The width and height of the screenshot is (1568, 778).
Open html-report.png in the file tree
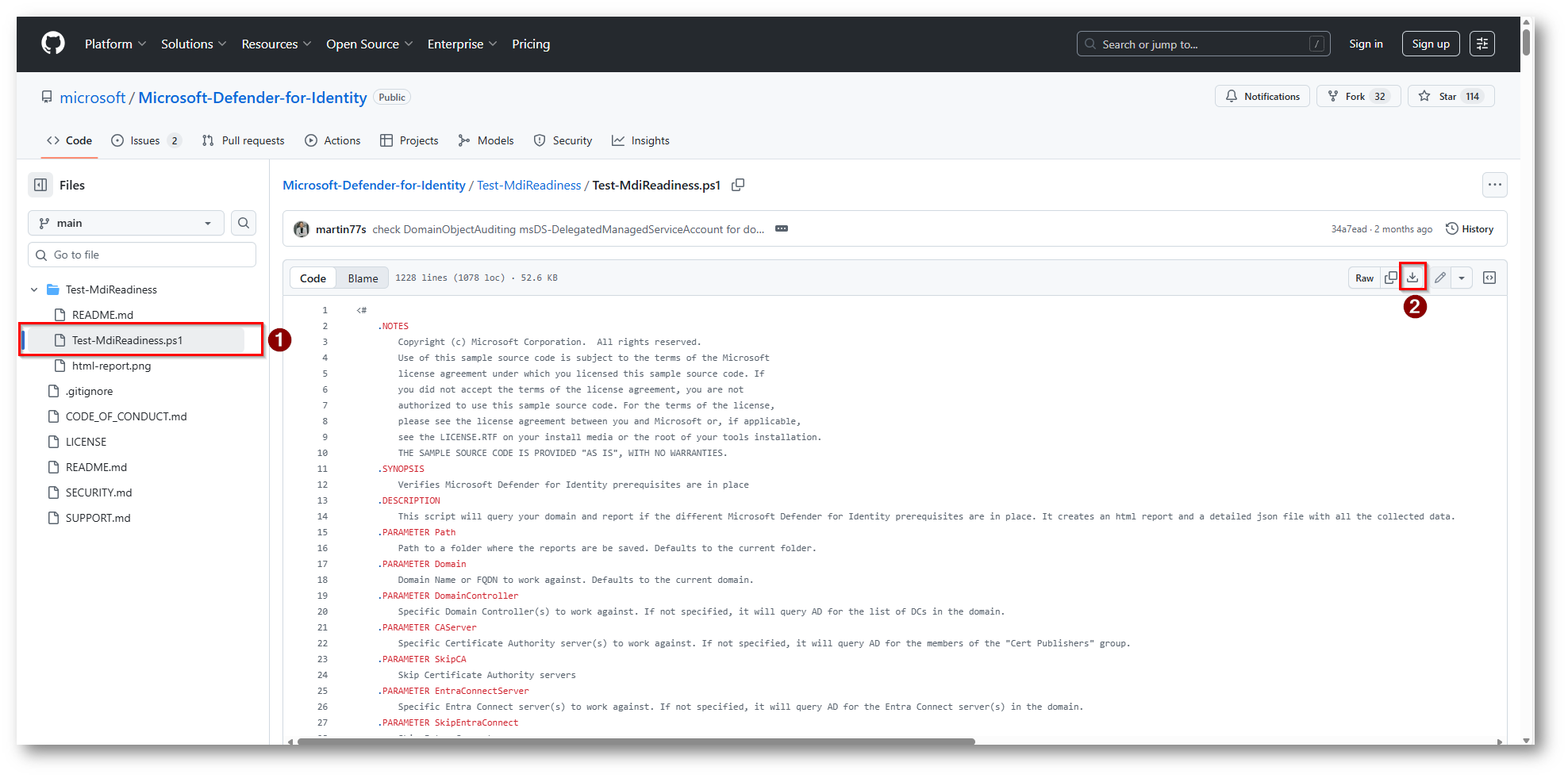(111, 366)
